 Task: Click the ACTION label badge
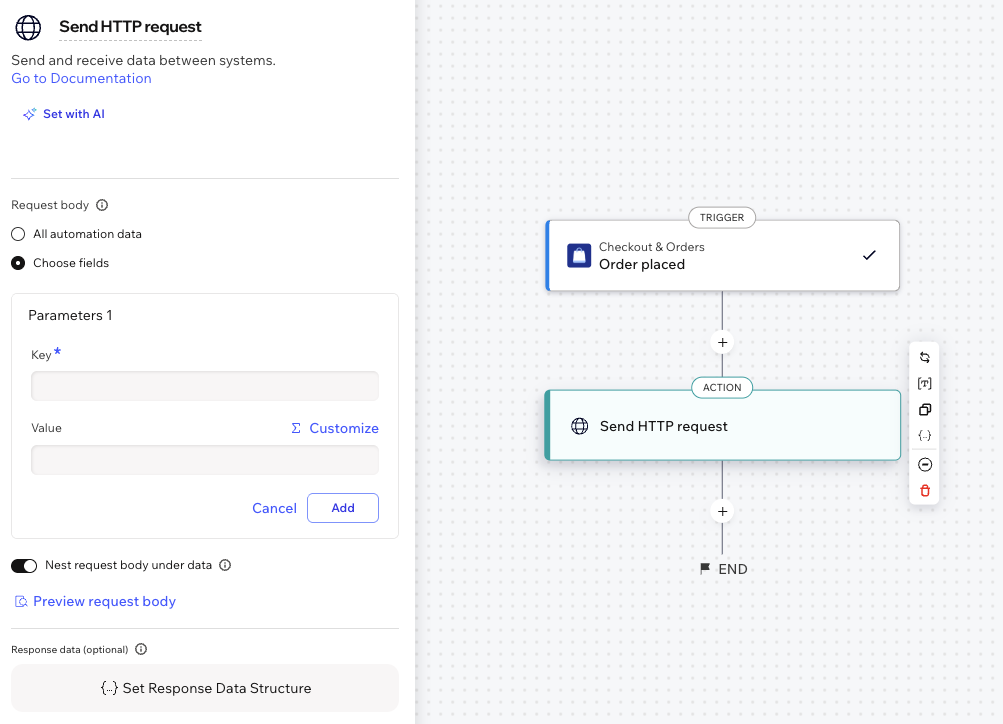[722, 388]
